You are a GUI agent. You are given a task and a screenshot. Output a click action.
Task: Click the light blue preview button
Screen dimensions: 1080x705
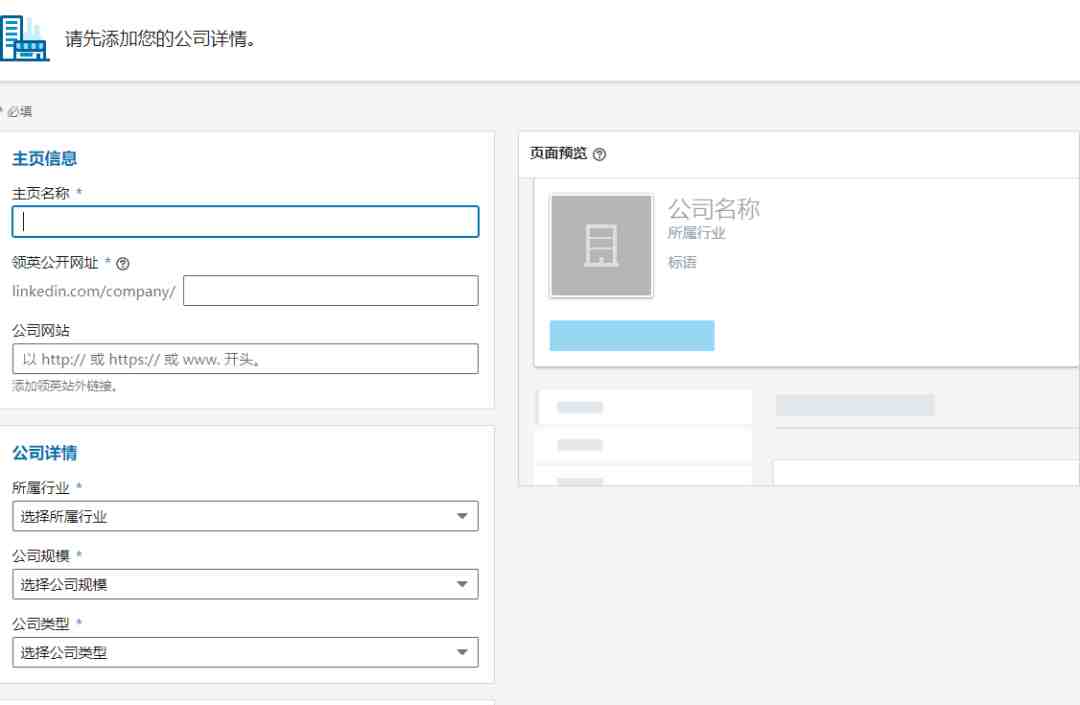coord(632,335)
